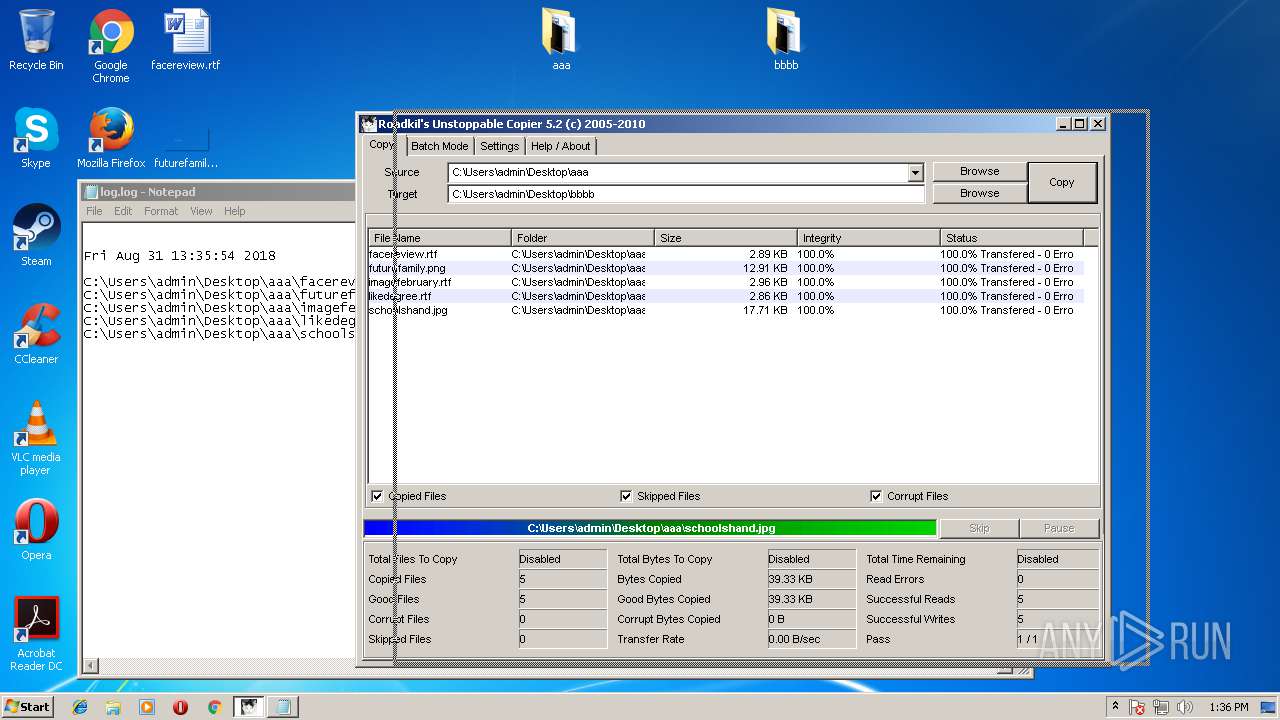Open the bbbb folder on the desktop

click(x=786, y=40)
